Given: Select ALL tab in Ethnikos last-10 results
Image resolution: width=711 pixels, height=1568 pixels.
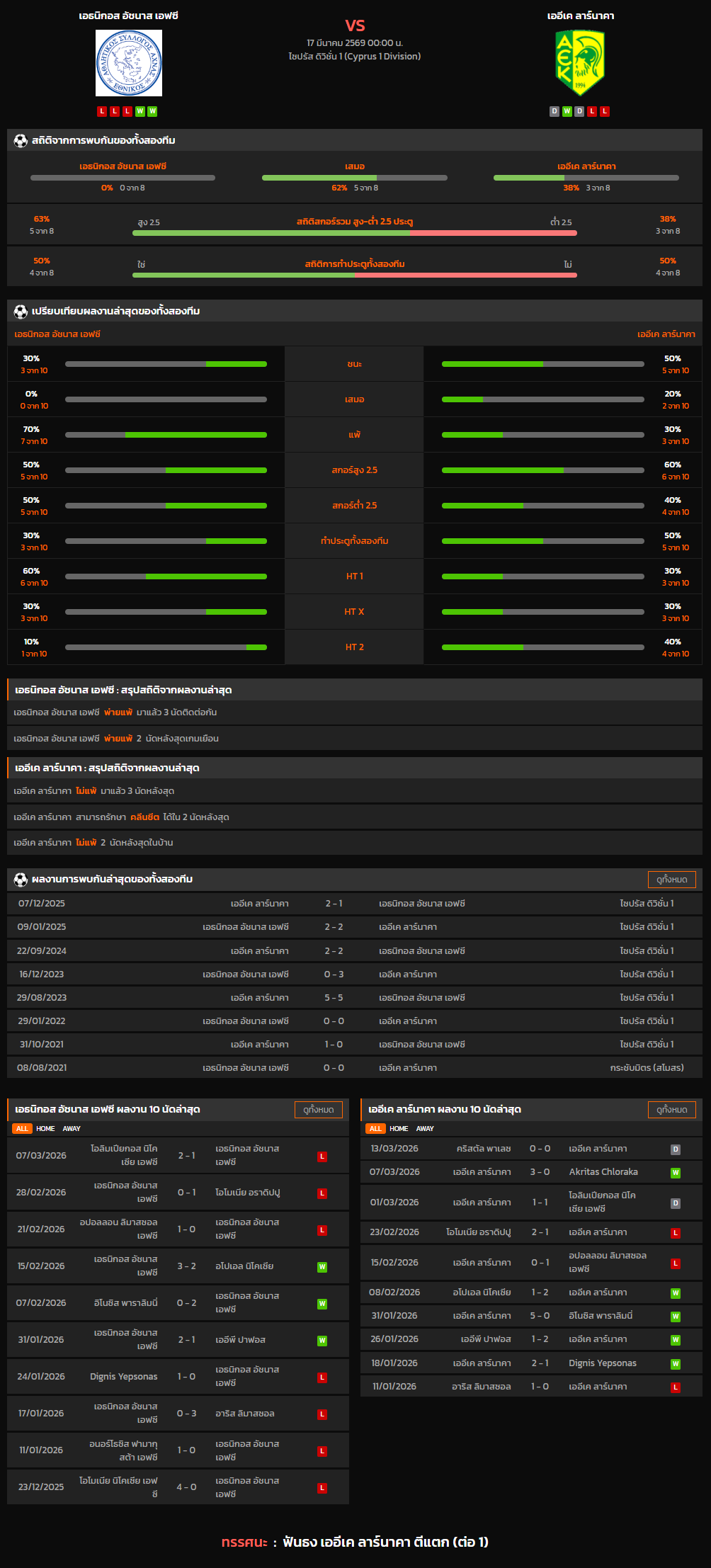Looking at the screenshot, I should (x=22, y=1129).
